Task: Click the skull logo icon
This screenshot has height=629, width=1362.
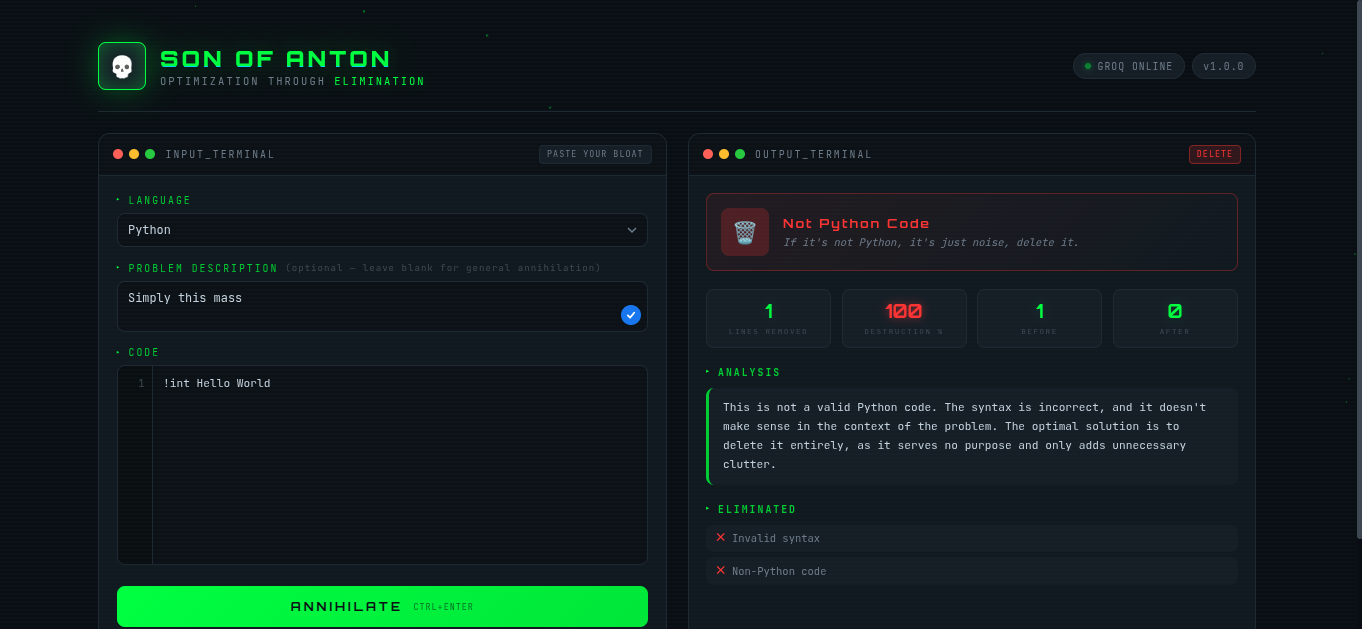Action: (122, 66)
